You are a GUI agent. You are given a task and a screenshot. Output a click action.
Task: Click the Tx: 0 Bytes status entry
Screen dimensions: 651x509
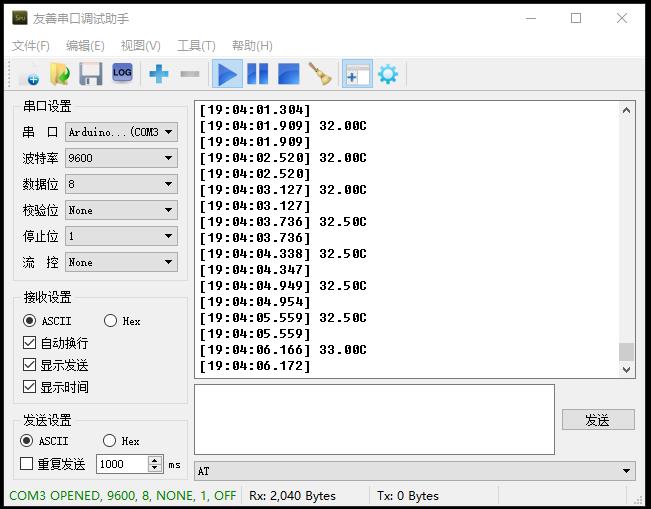(408, 496)
